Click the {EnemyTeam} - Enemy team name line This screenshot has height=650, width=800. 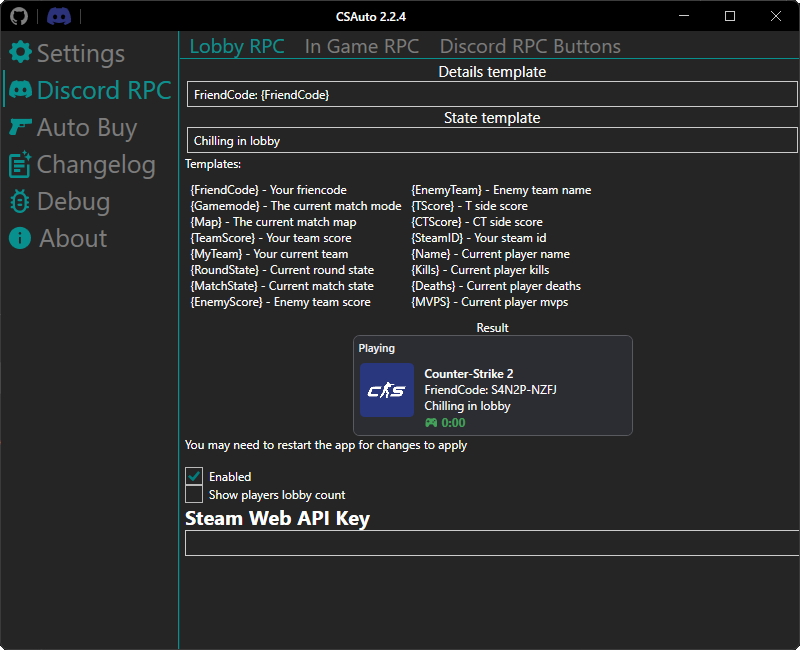point(501,190)
